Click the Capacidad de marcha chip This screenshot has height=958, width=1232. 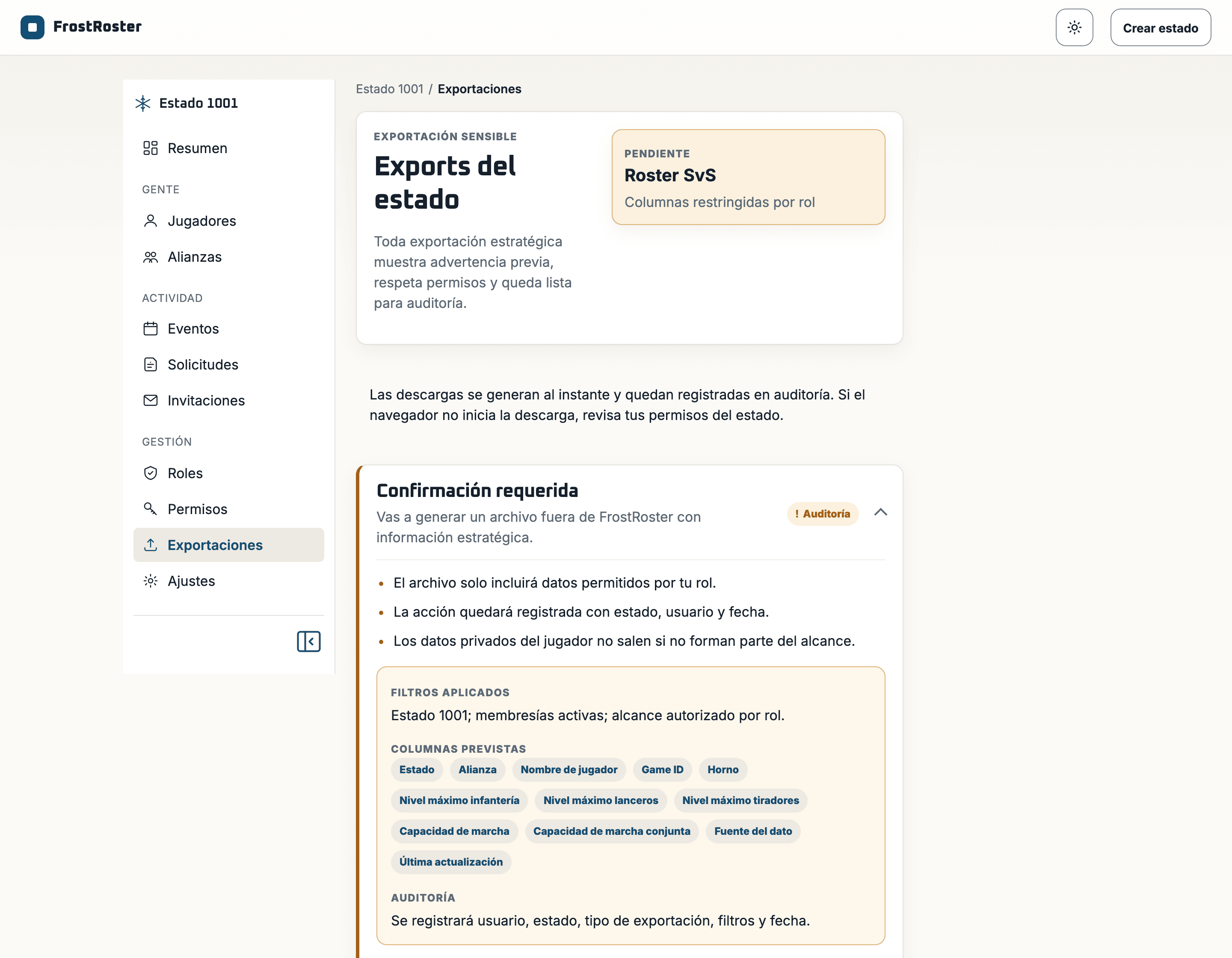pyautogui.click(x=454, y=831)
